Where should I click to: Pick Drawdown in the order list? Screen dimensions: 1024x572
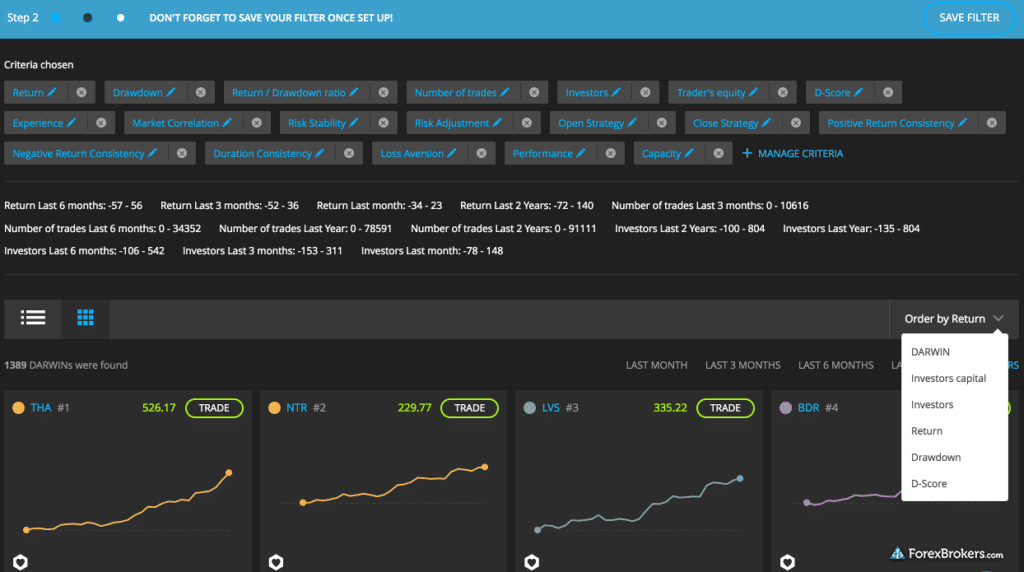936,457
